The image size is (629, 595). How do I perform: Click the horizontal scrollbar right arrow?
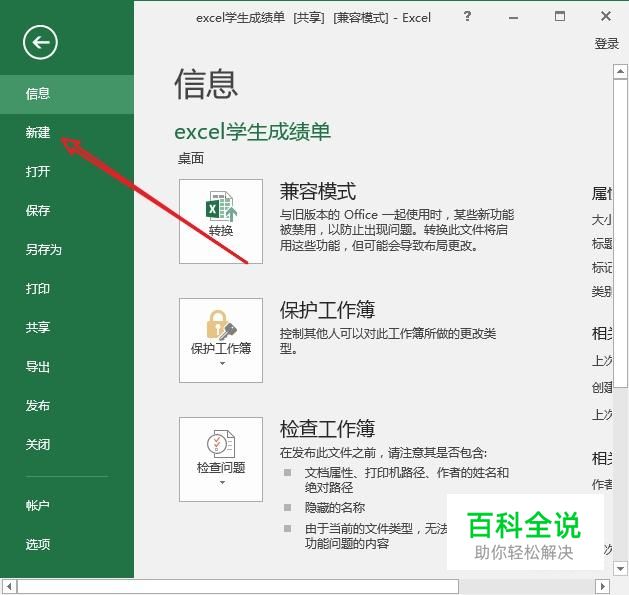tap(602, 586)
